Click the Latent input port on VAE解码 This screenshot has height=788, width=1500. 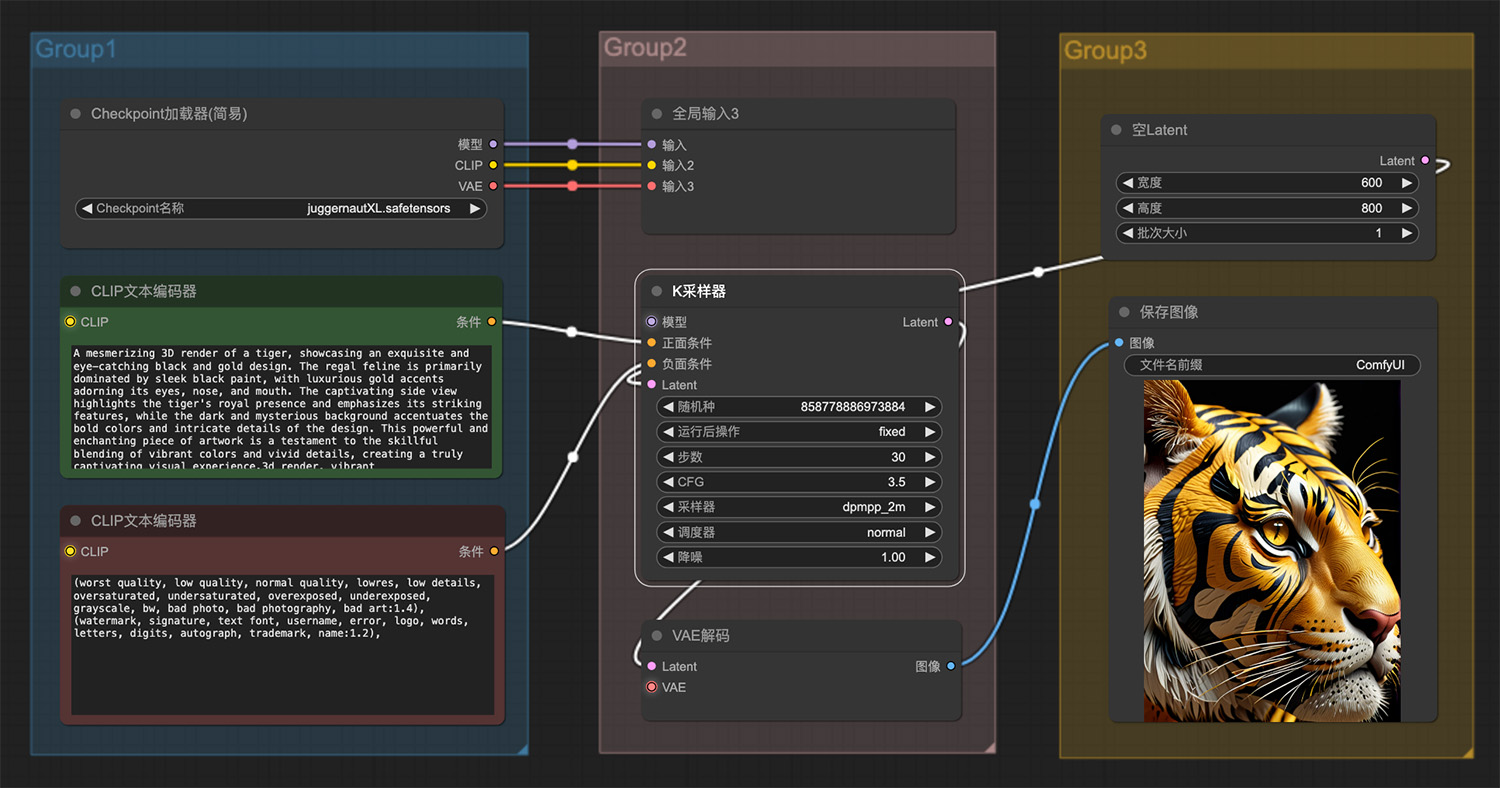652,666
